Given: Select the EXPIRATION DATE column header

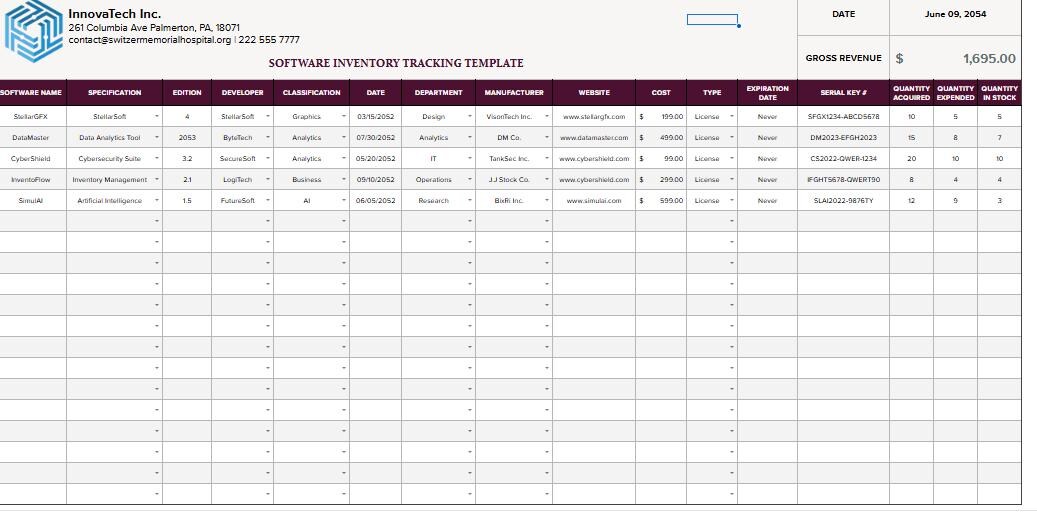Looking at the screenshot, I should (x=767, y=93).
